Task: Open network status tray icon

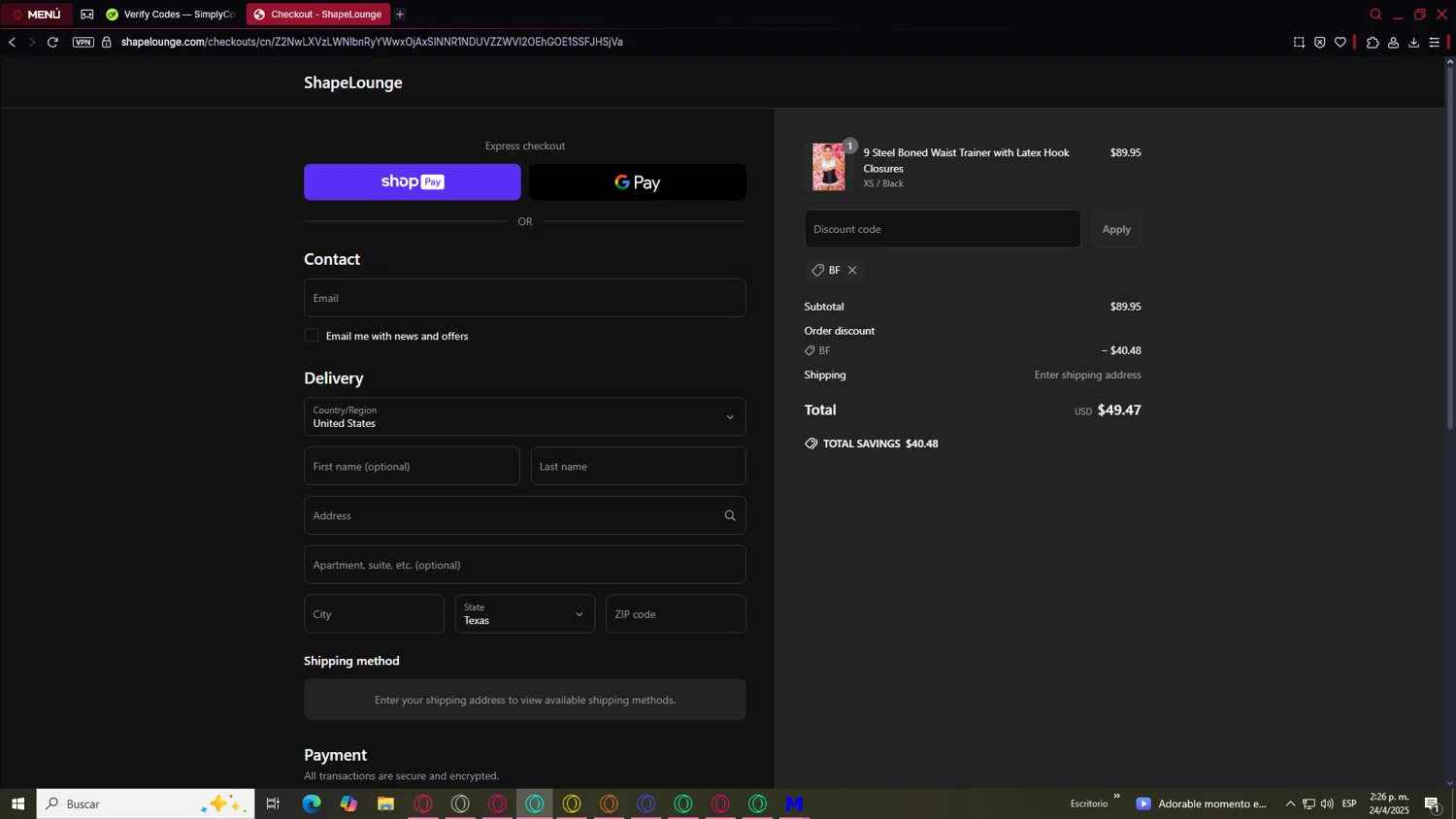Action: click(x=1308, y=803)
